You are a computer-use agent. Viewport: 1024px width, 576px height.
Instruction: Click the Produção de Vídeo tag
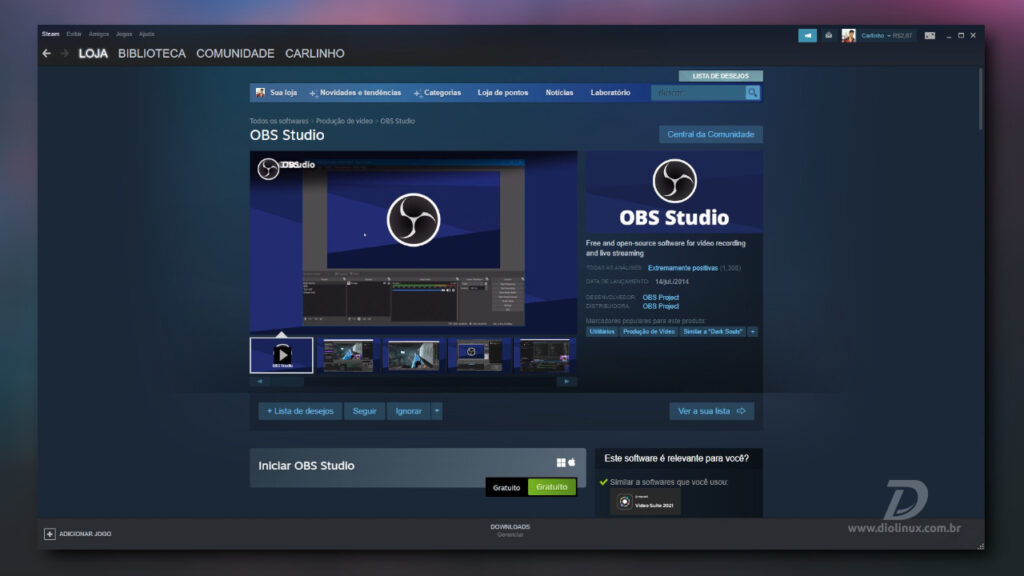tap(648, 332)
